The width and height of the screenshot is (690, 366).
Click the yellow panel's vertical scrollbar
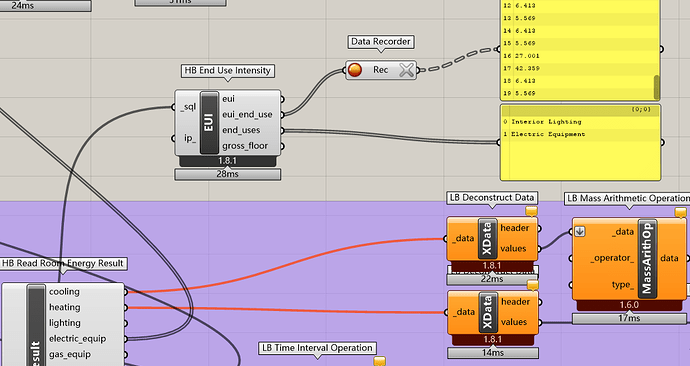coord(657,87)
